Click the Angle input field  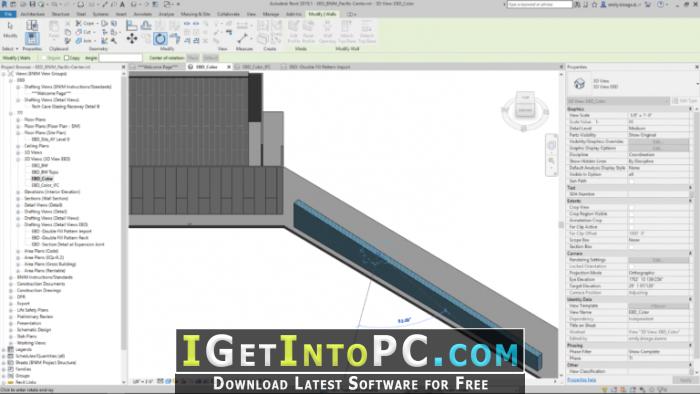[x=121, y=58]
